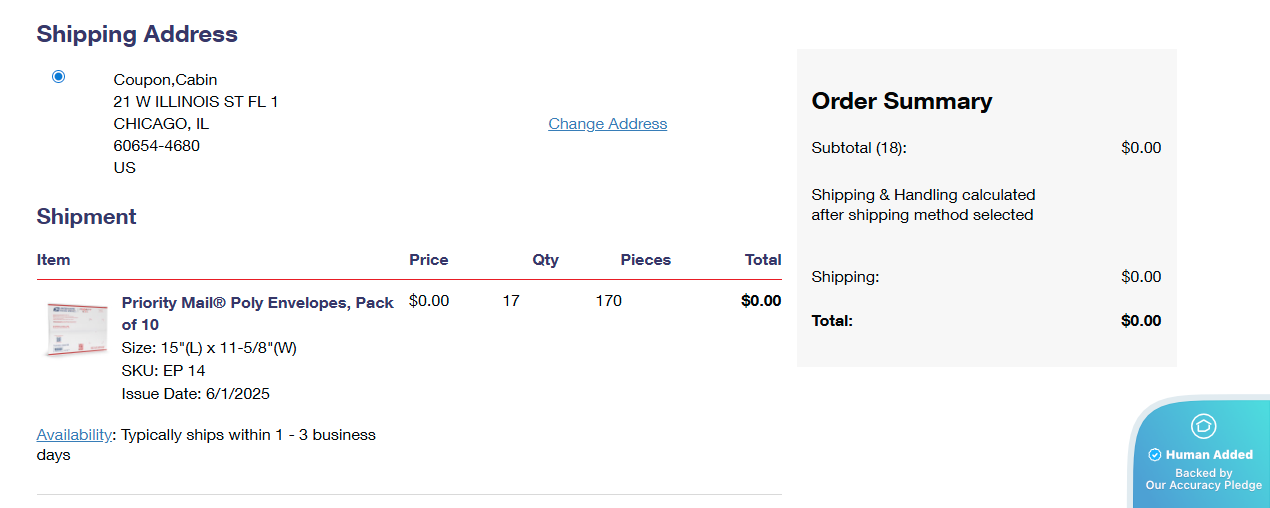1270x508 pixels.
Task: Open the Availability link
Action: tap(74, 435)
